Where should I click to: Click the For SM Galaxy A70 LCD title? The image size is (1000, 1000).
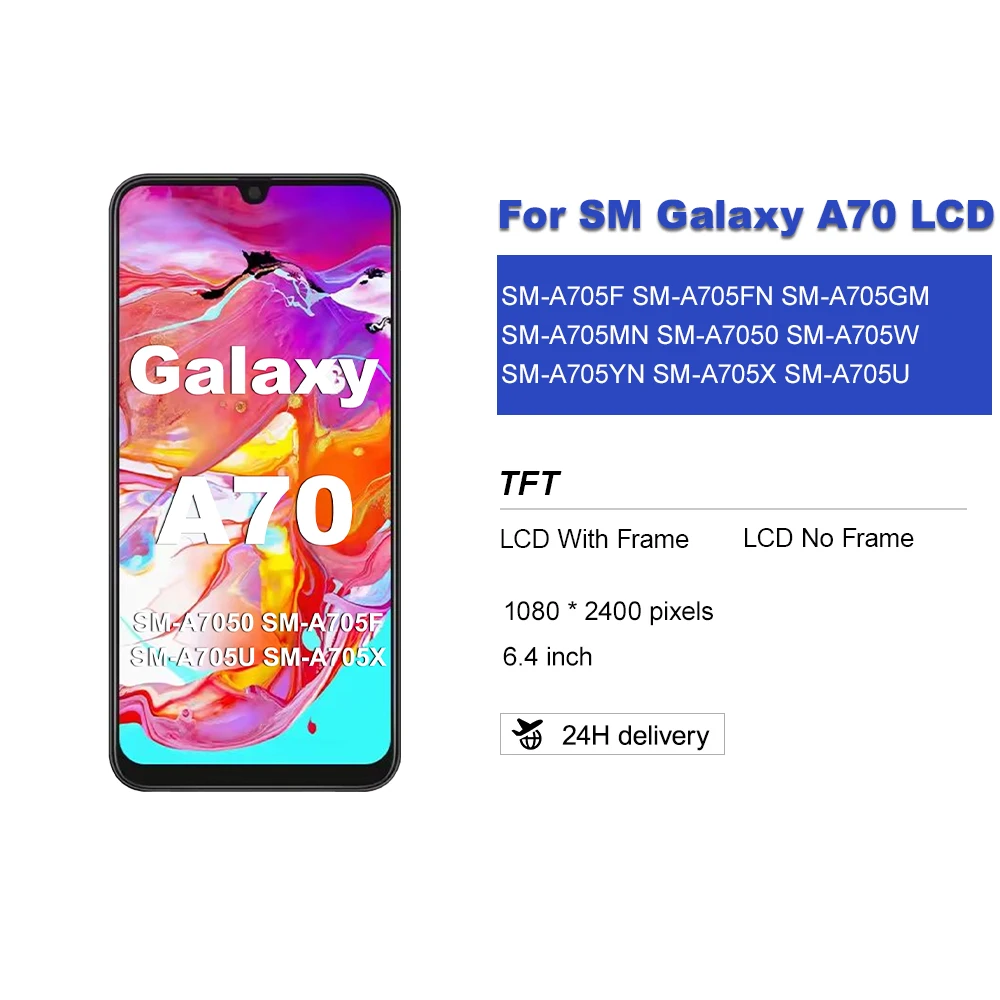point(746,215)
